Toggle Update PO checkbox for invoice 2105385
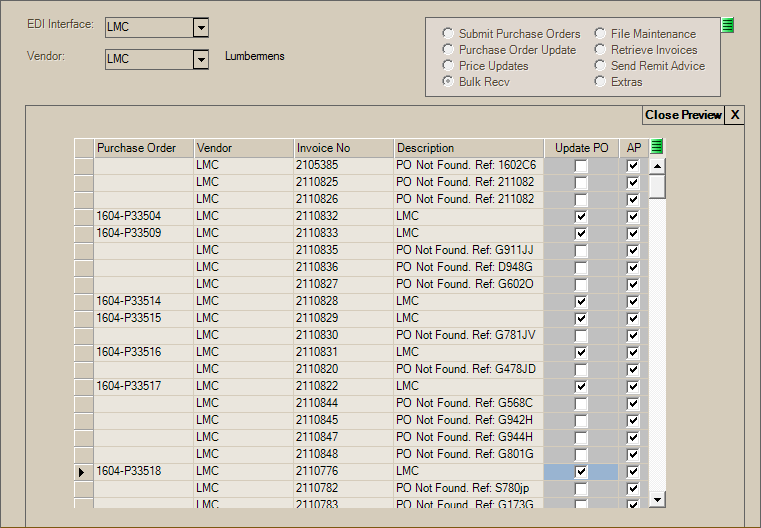 [x=581, y=166]
